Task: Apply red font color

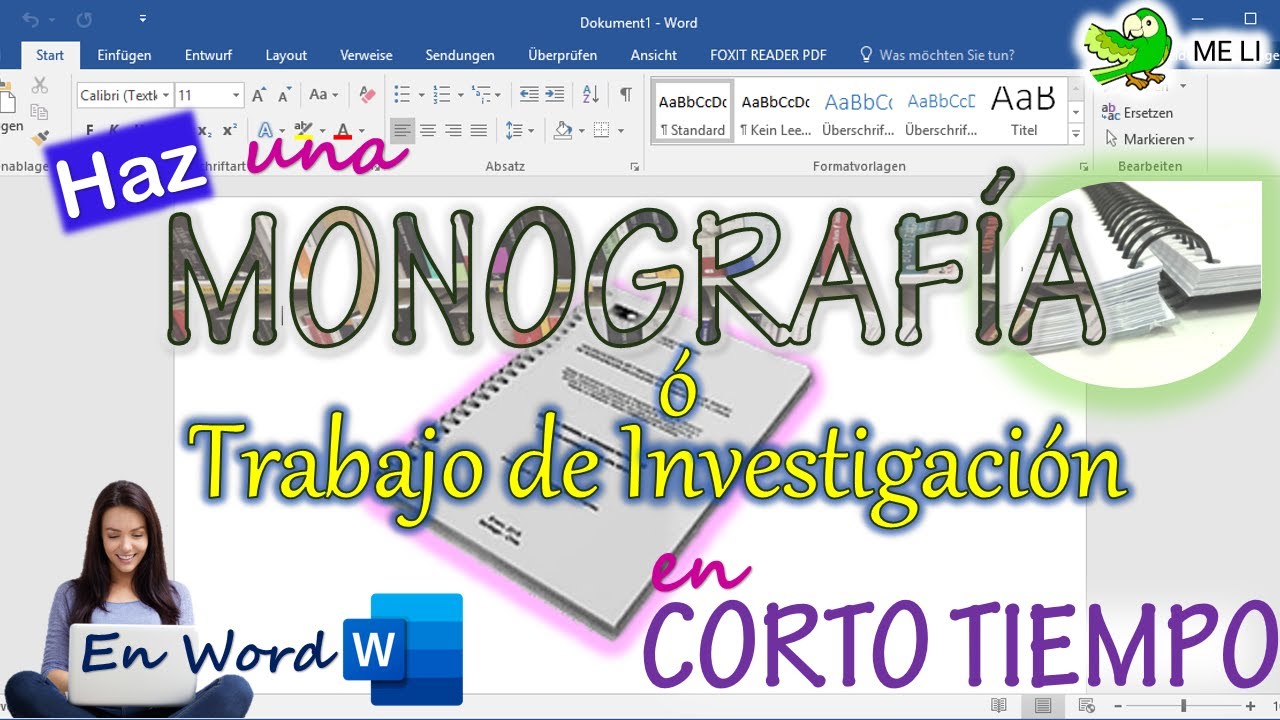Action: [343, 130]
